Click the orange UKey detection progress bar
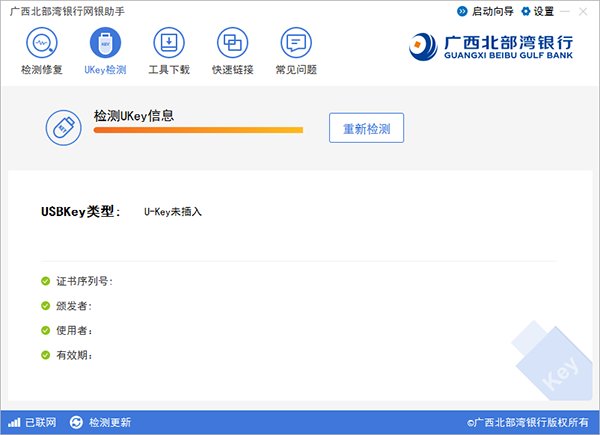This screenshot has height=435, width=600. 198,130
